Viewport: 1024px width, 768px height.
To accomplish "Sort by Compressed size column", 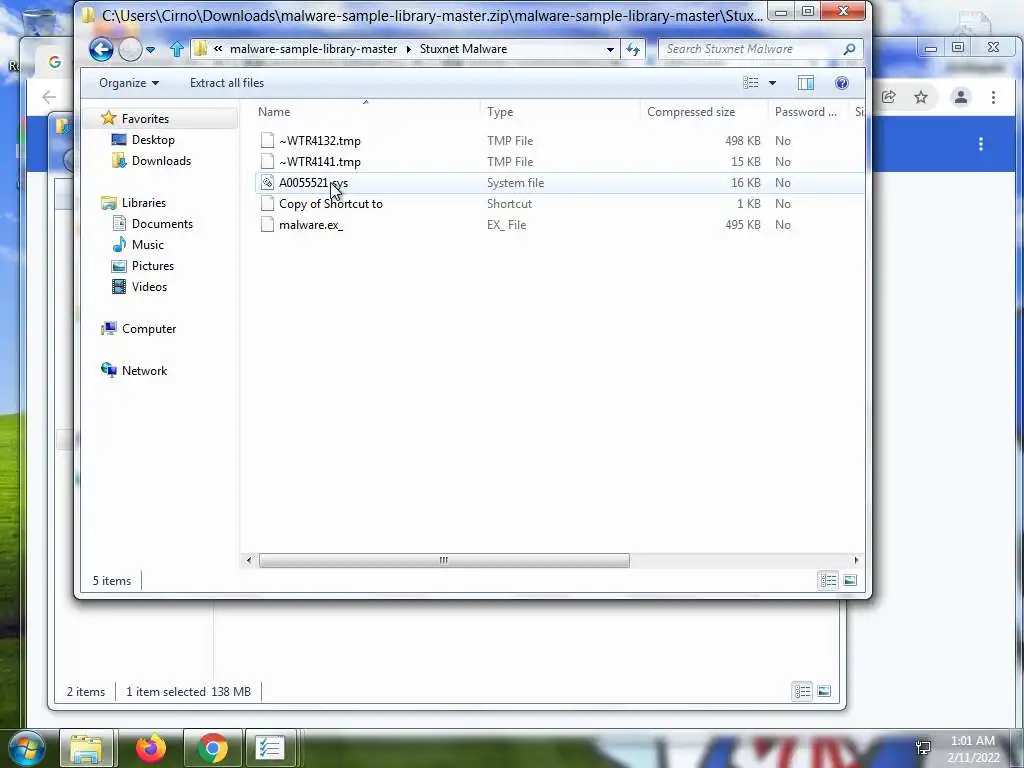I will [x=704, y=112].
